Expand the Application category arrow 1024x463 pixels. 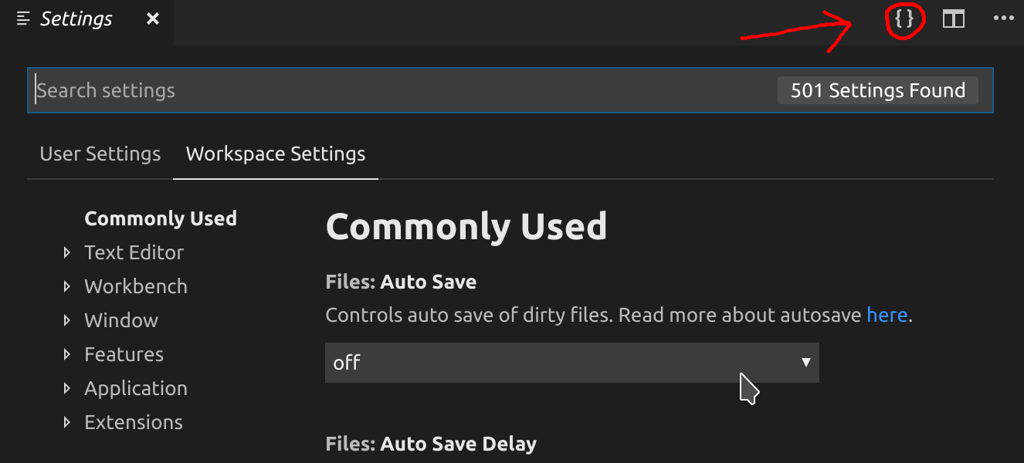pyautogui.click(x=67, y=389)
